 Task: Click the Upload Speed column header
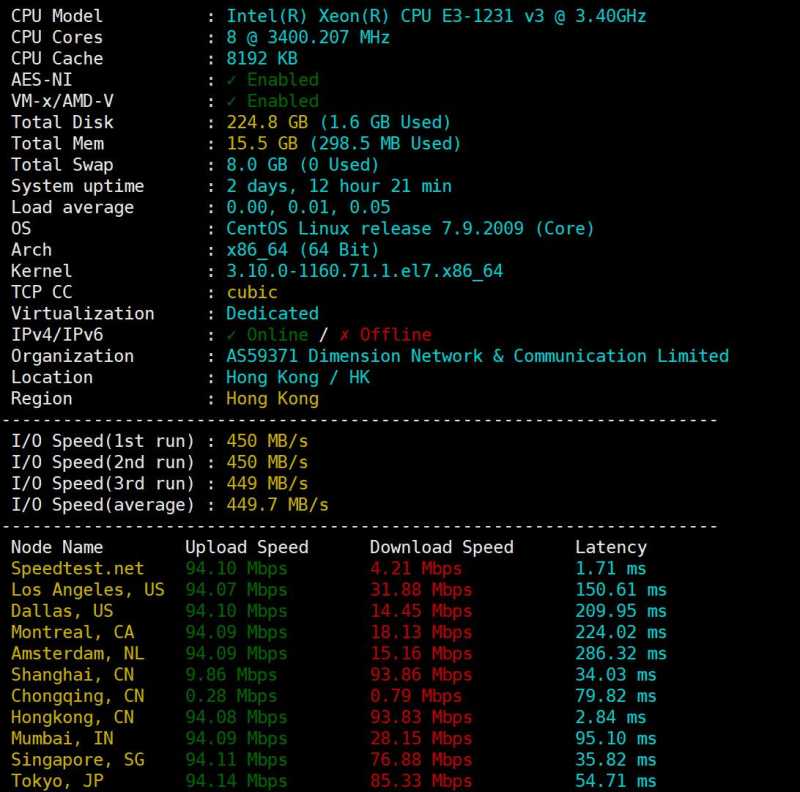(247, 548)
